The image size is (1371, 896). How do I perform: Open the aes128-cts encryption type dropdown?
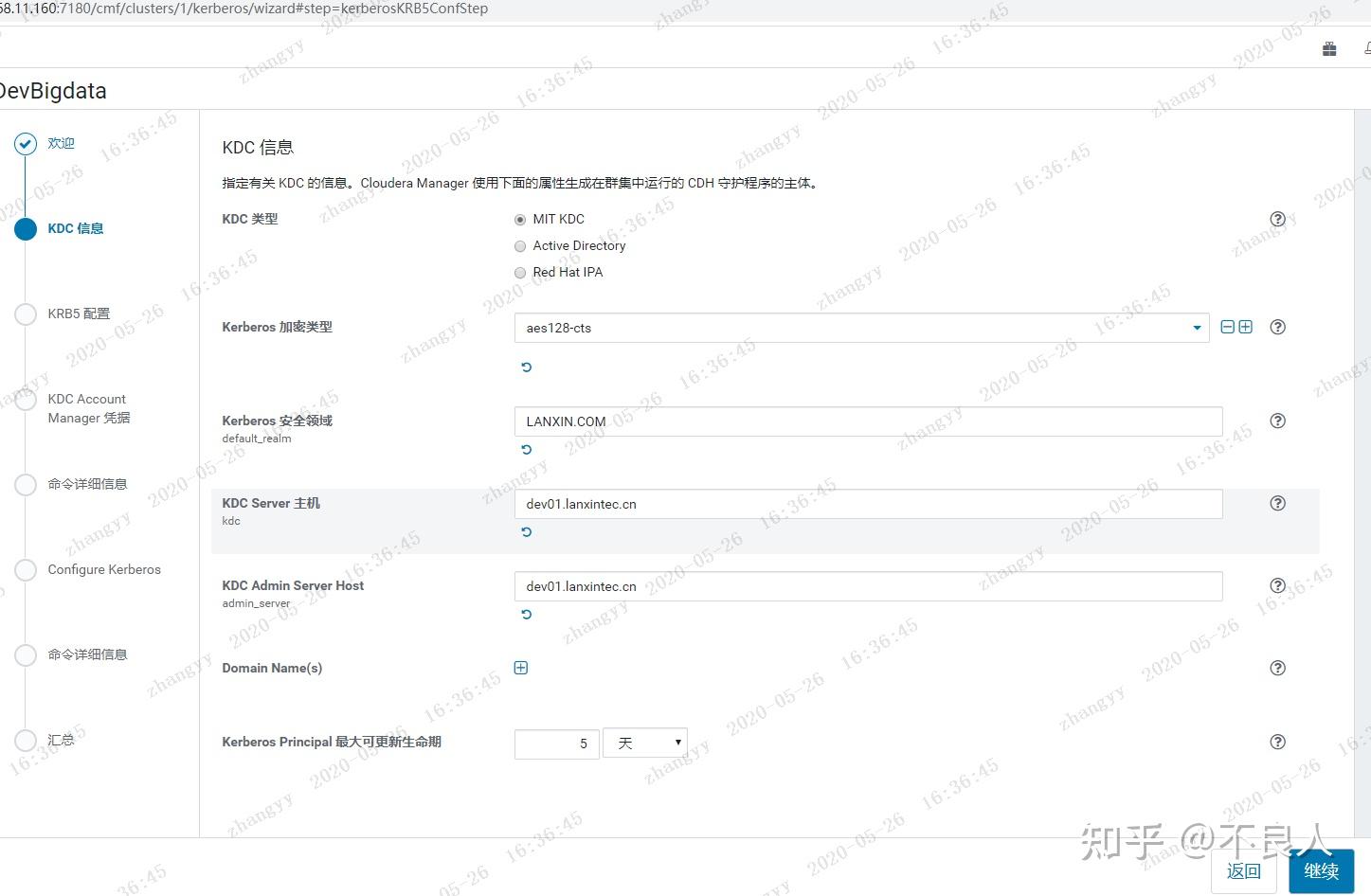1195,327
